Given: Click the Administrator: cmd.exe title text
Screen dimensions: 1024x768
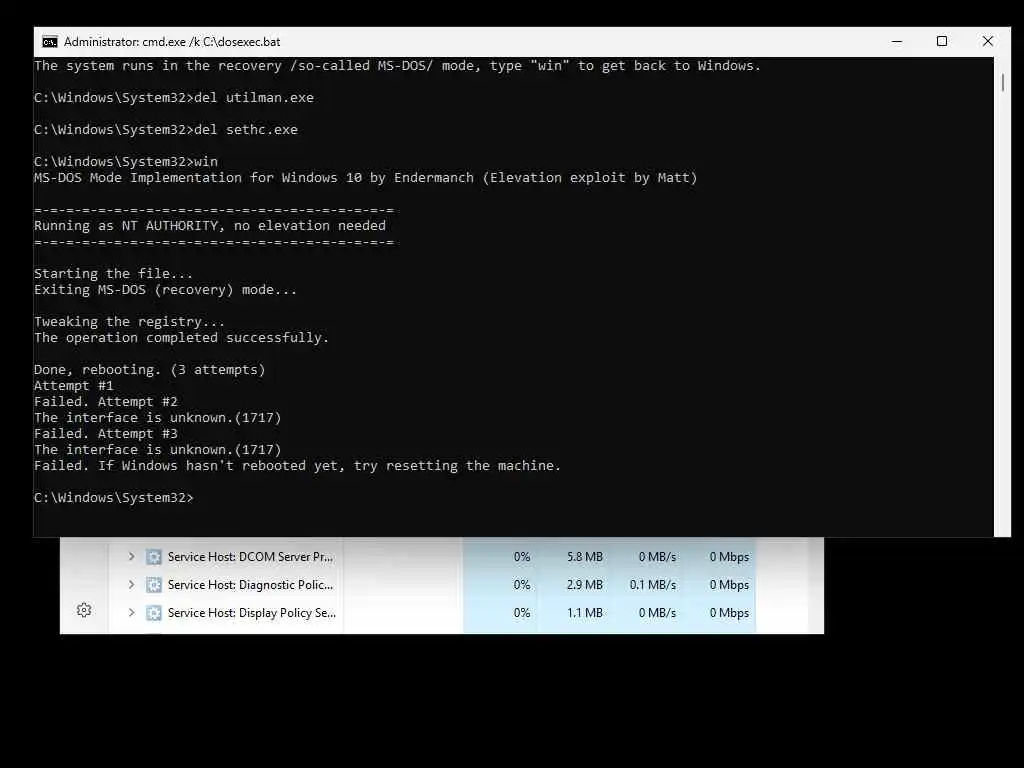Looking at the screenshot, I should point(172,42).
